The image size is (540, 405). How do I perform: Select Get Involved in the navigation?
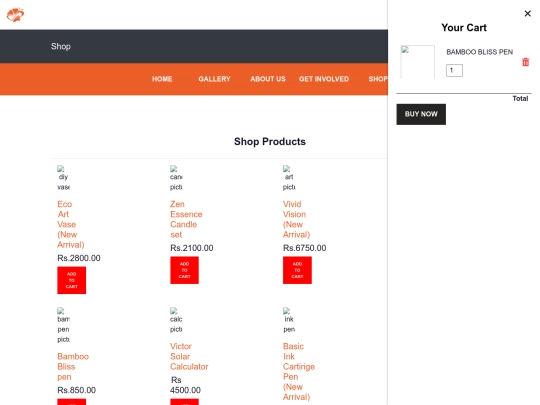pos(324,79)
